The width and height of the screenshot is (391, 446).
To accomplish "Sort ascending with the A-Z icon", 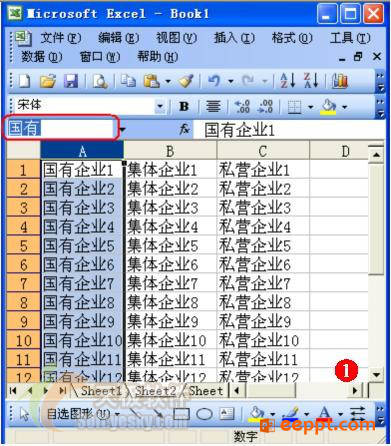I will pyautogui.click(x=288, y=81).
